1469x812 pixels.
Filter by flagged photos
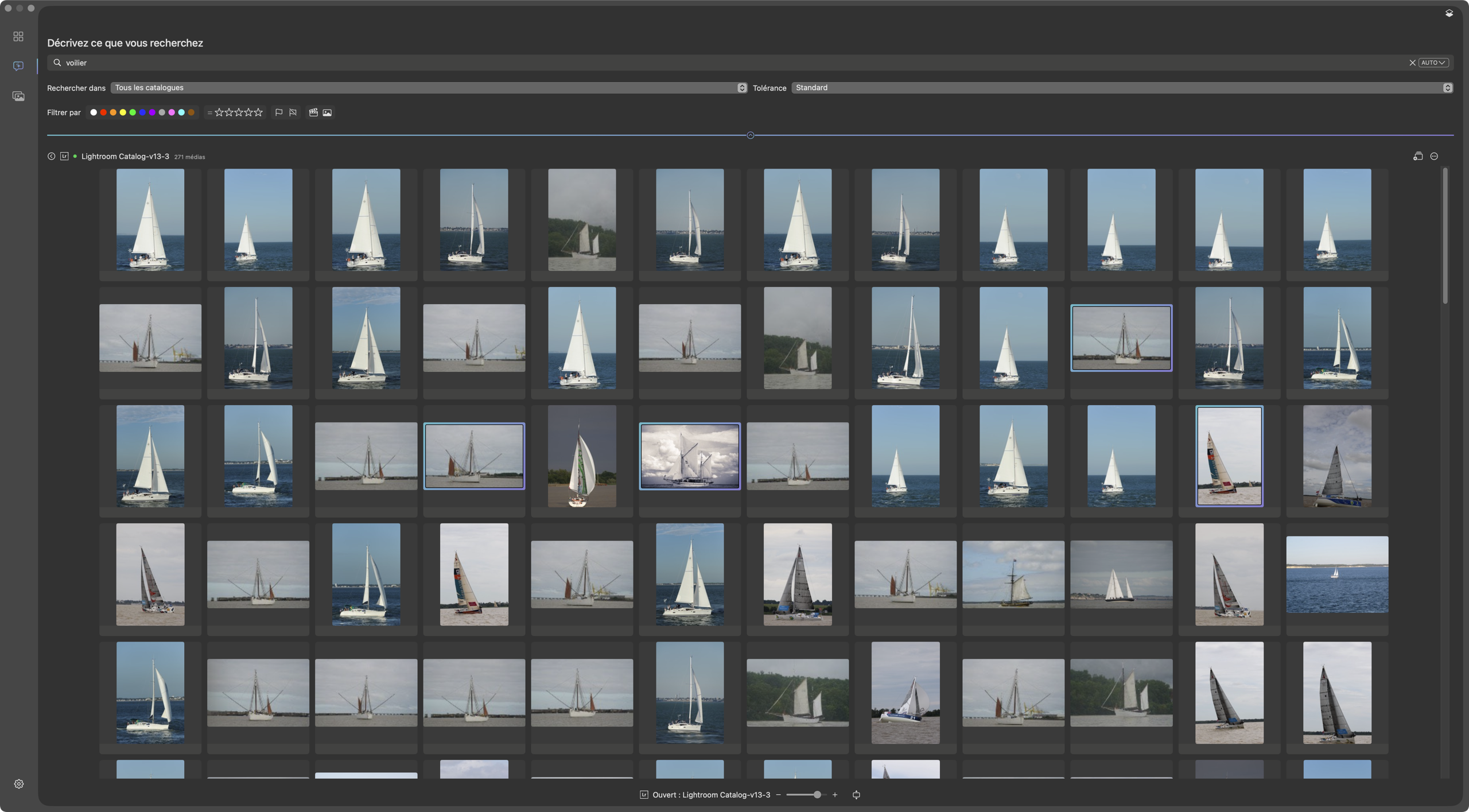tap(279, 112)
